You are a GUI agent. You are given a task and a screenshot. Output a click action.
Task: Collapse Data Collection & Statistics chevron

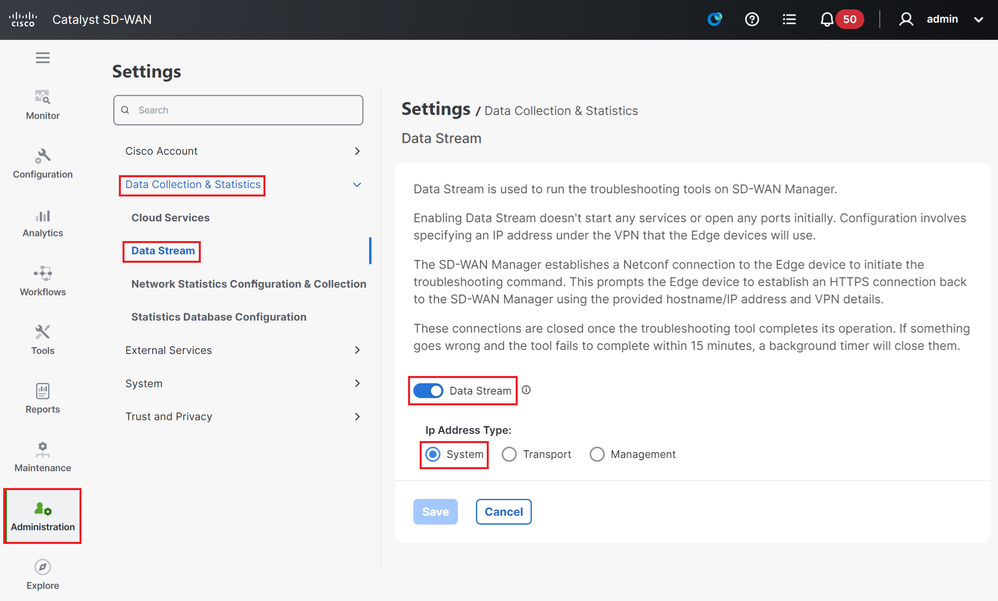click(357, 185)
